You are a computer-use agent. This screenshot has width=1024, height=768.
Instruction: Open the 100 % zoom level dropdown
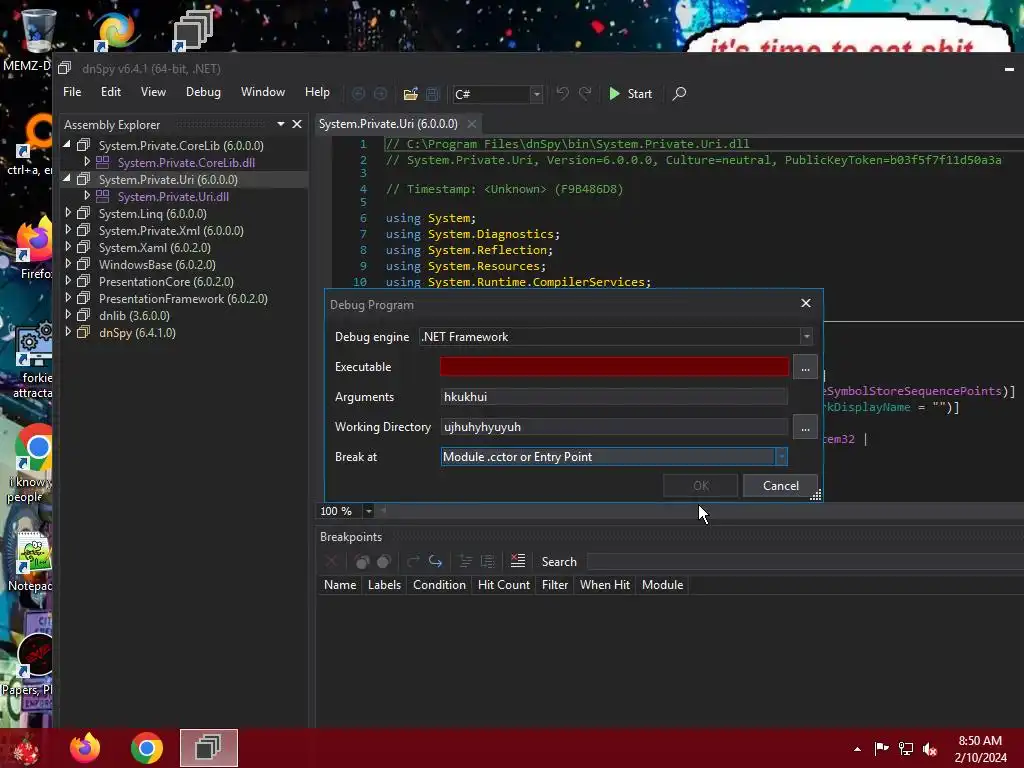click(368, 511)
